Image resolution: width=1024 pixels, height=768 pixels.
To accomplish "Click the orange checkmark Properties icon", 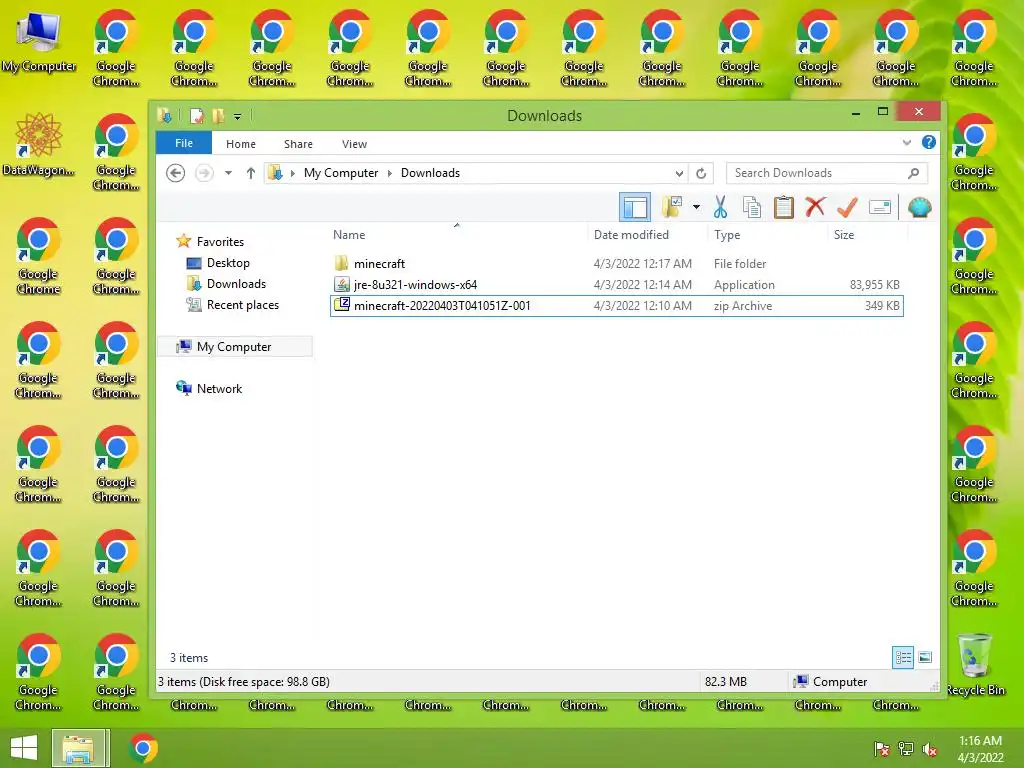I will point(847,208).
